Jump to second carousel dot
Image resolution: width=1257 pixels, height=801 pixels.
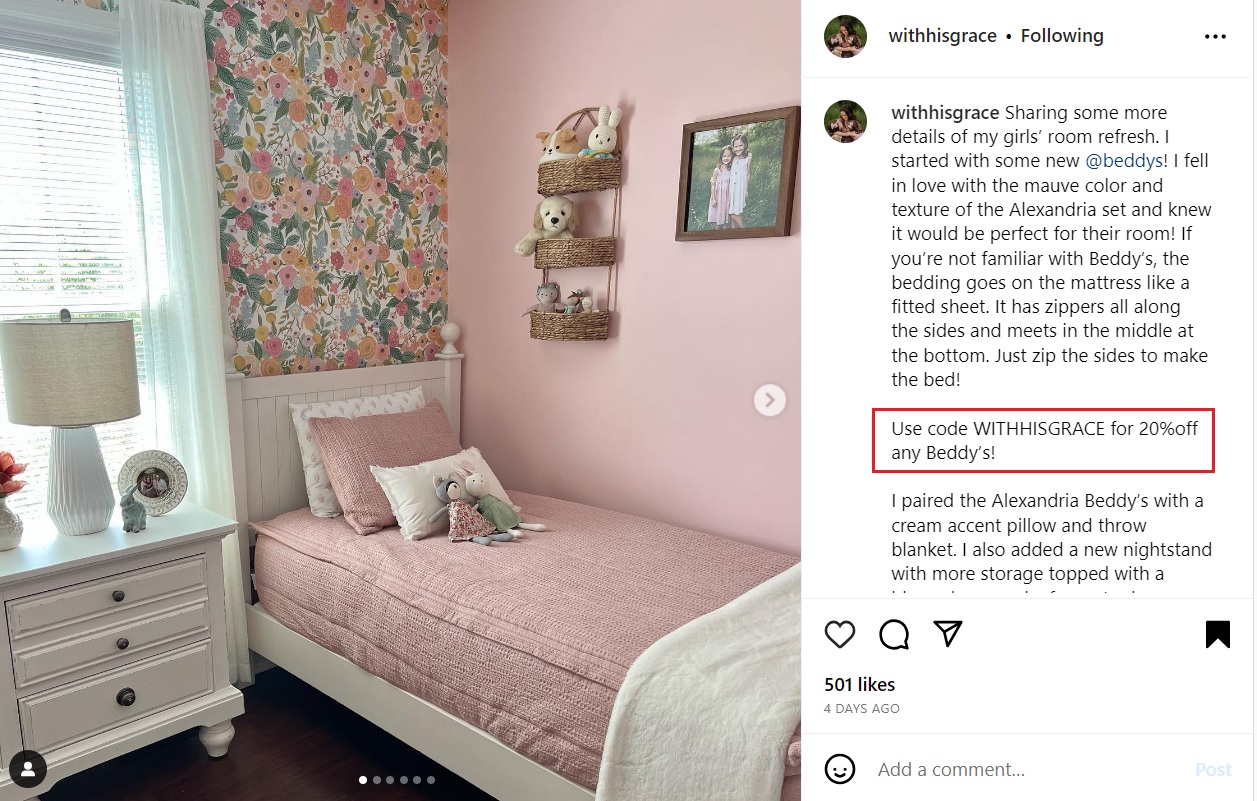[x=376, y=779]
